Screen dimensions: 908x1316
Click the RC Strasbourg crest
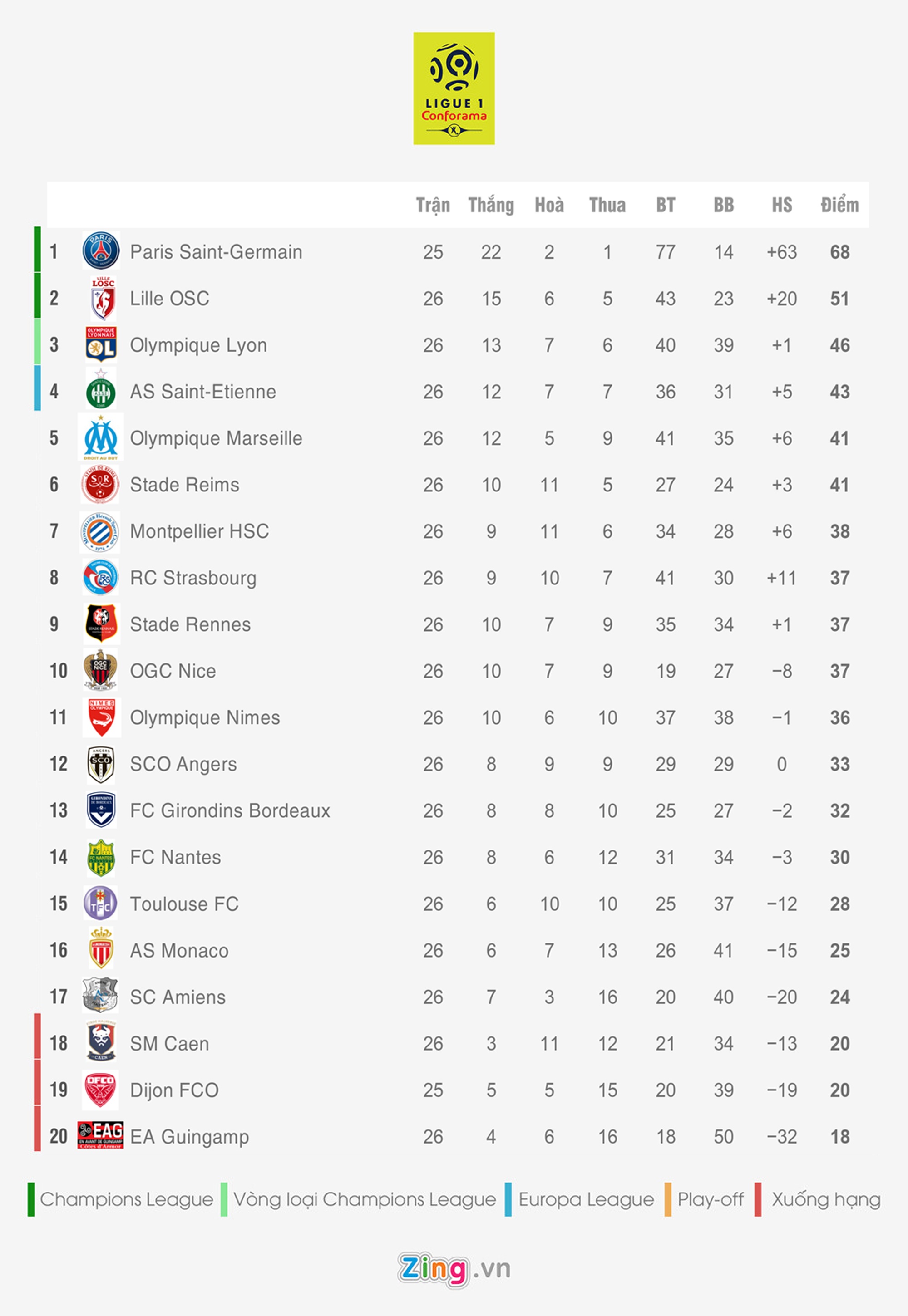point(101,577)
